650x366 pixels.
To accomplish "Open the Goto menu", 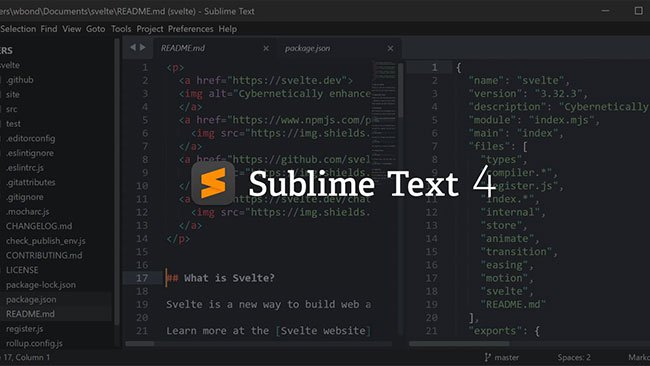I will point(96,29).
